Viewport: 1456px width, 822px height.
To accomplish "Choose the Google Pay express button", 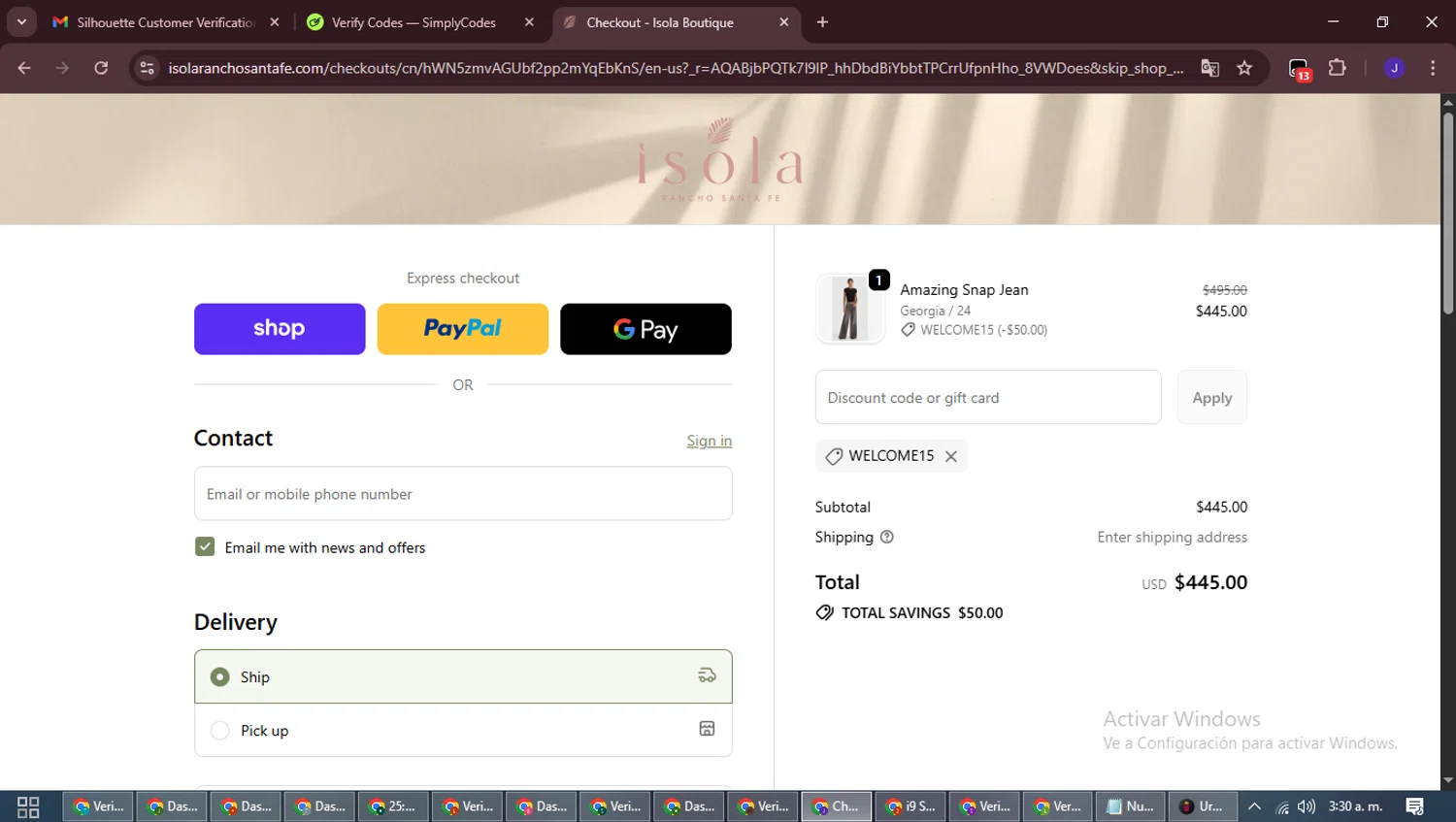I will click(645, 329).
